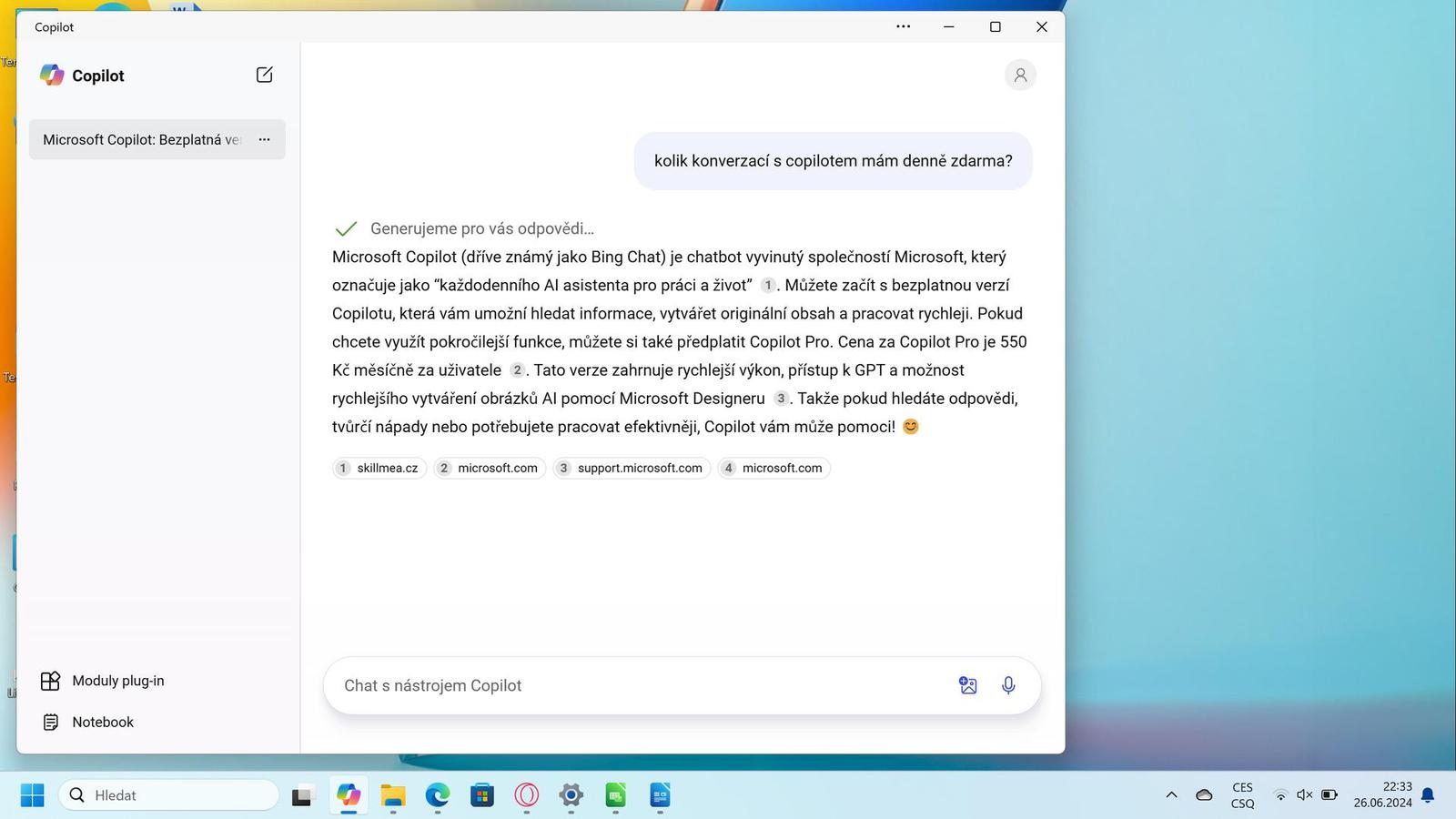Open the Moduly plug-in panel
Screen dimensions: 1456x819
(103, 681)
